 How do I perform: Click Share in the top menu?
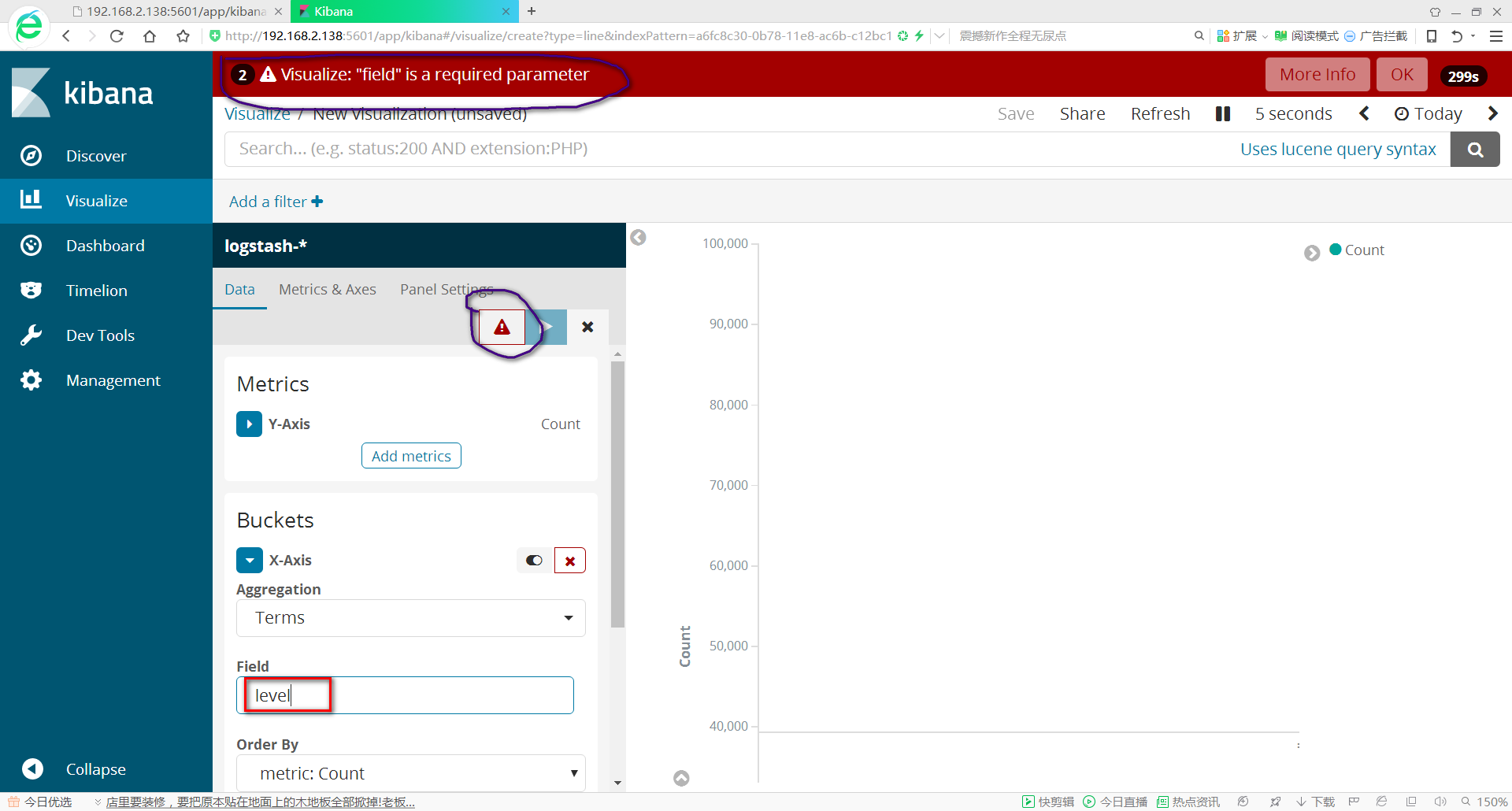coord(1082,114)
